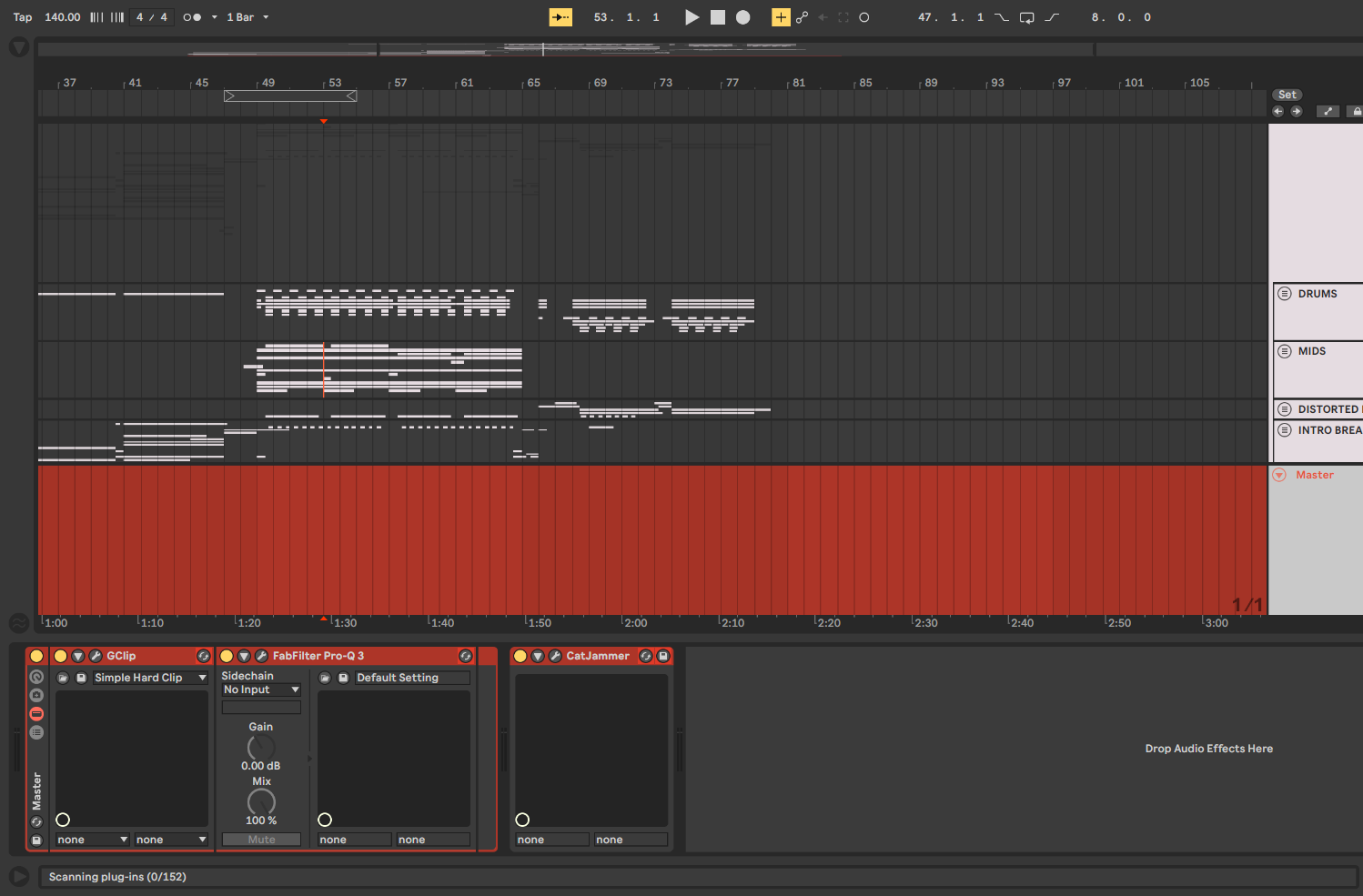Screen dimensions: 1363x896
Task: Click the CatJammer save preset disk icon
Action: [663, 656]
